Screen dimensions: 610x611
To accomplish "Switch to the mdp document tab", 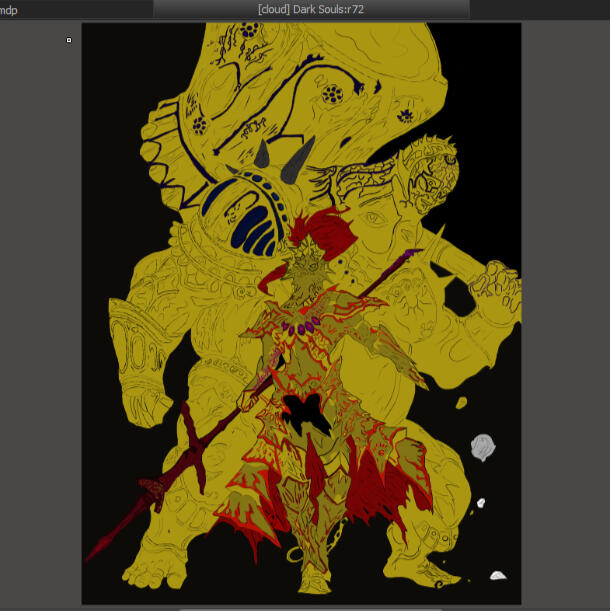I will [10, 9].
